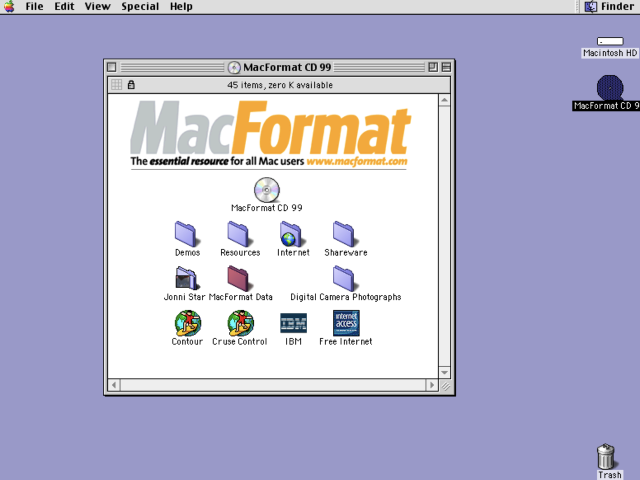Viewport: 640px width, 480px height.
Task: Select the Jonni Star folder icon
Action: pyautogui.click(x=186, y=279)
